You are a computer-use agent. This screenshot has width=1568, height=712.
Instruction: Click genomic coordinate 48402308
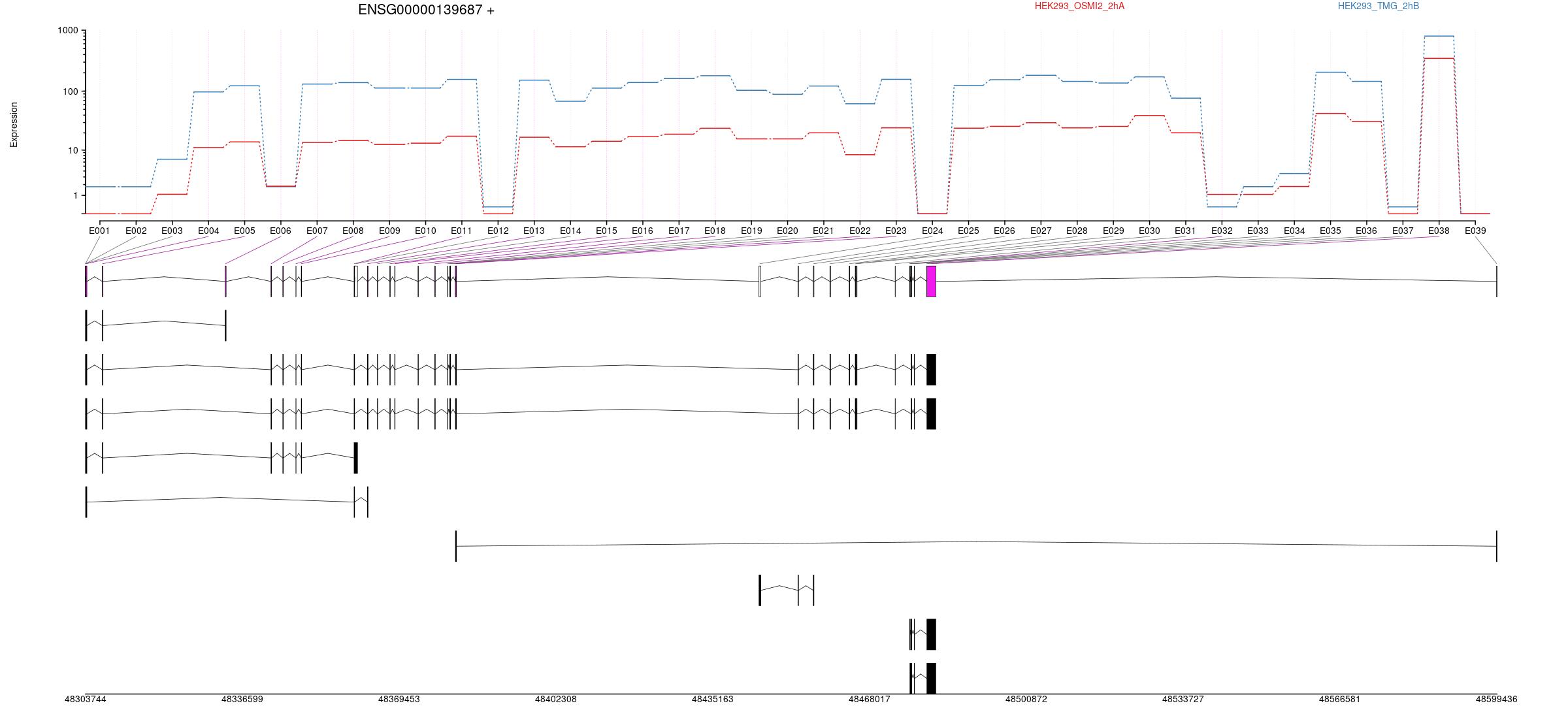coord(556,699)
